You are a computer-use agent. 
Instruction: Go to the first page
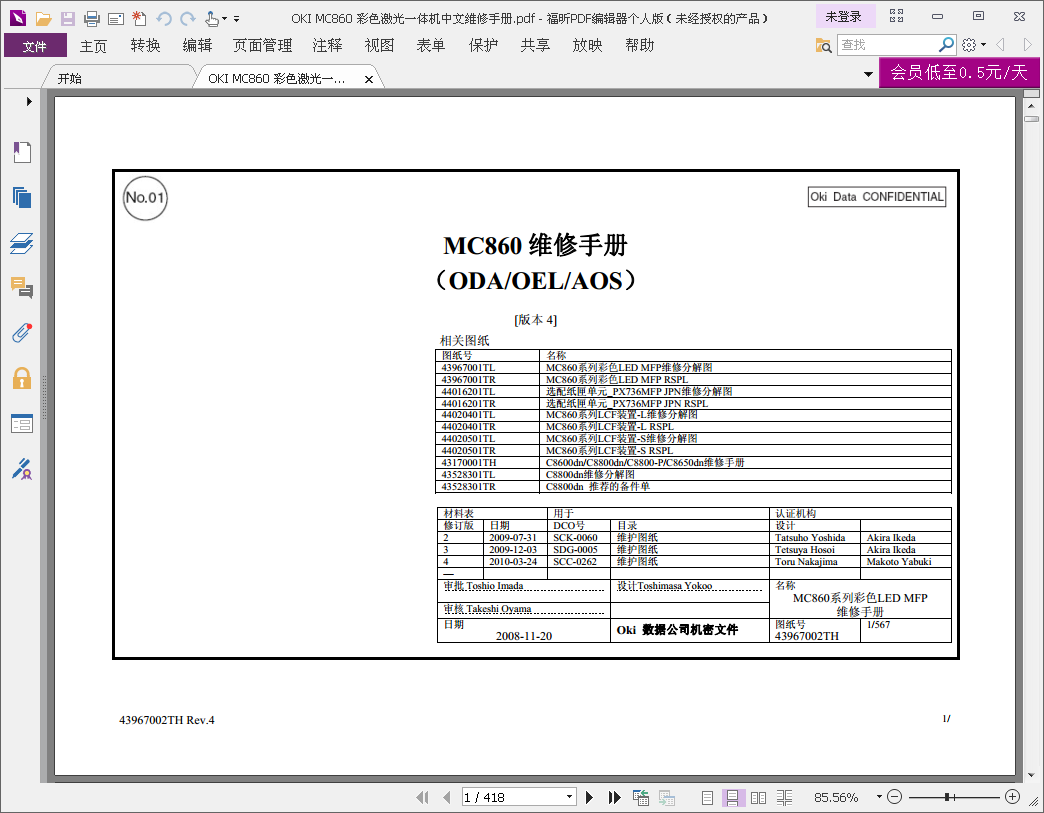422,797
